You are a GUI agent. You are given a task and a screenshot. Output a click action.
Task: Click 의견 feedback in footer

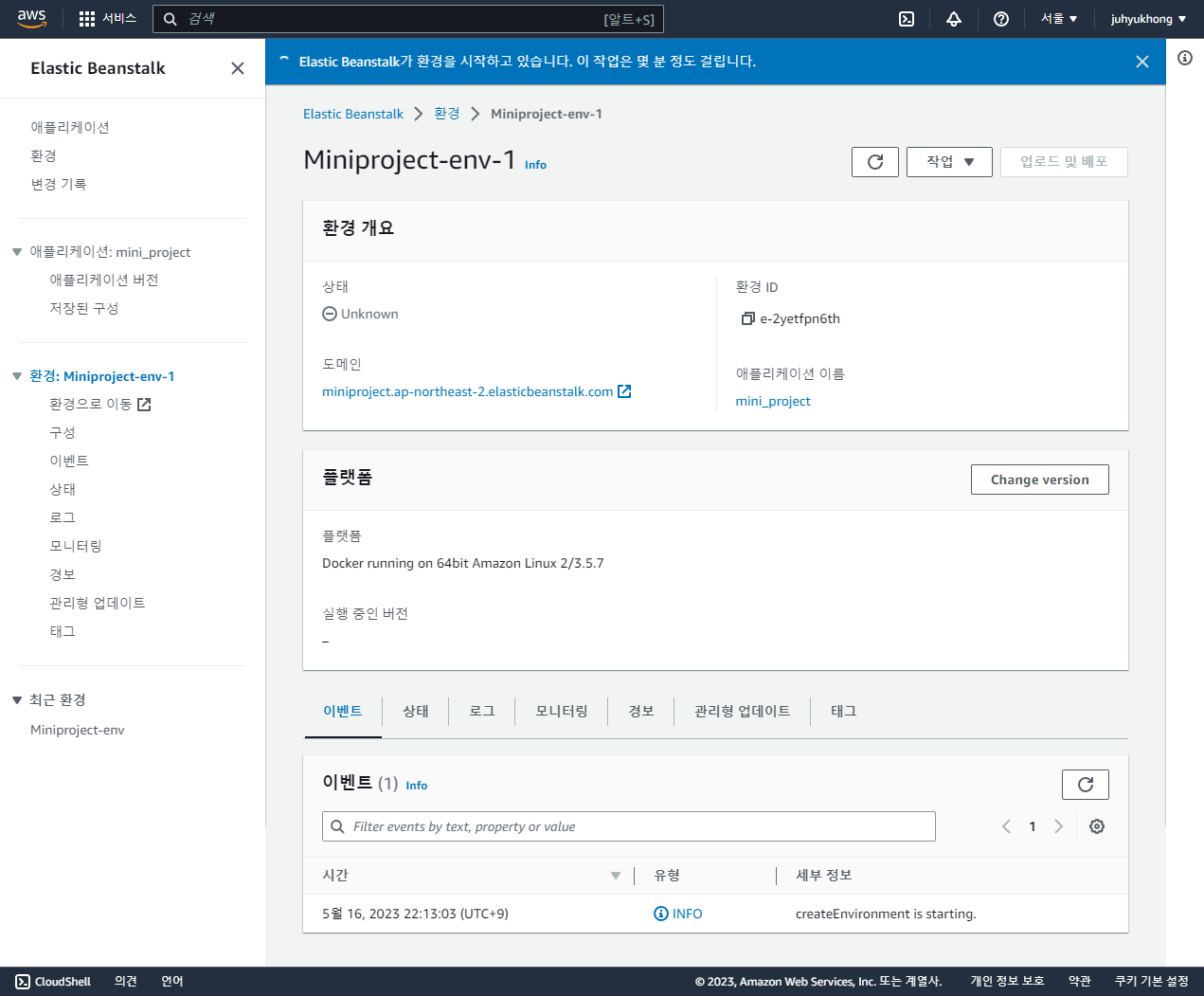126,982
